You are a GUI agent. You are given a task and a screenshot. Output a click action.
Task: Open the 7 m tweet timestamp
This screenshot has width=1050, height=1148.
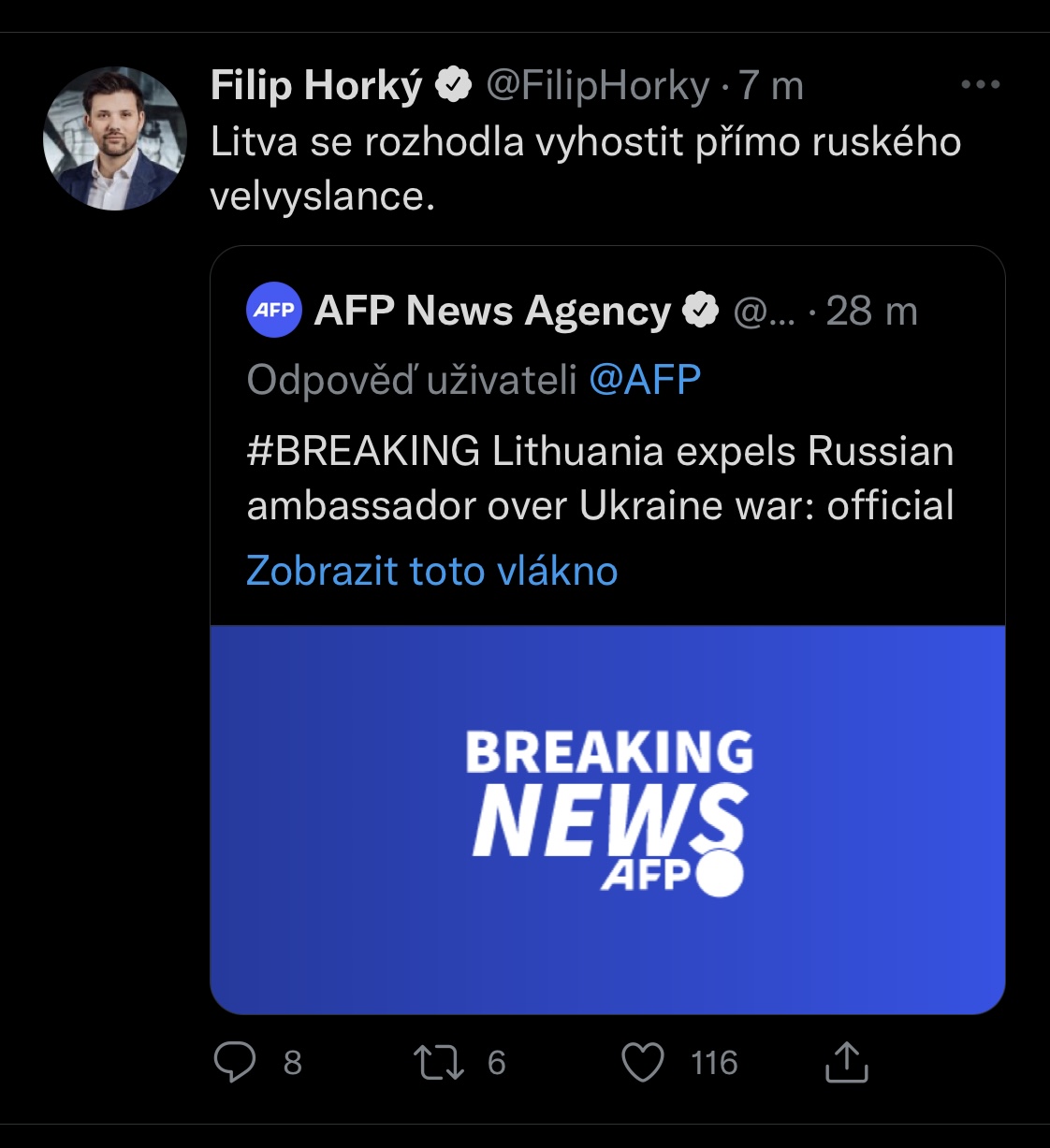pos(771,86)
